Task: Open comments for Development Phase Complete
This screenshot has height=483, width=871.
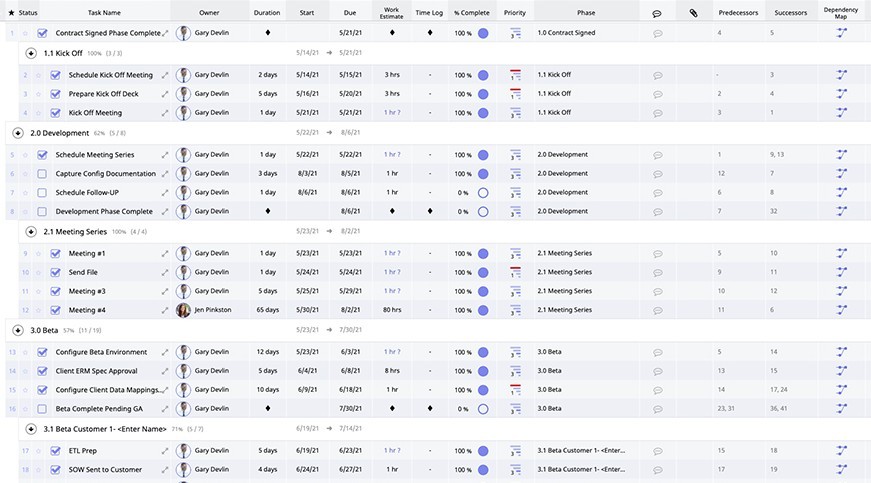Action: 658,212
